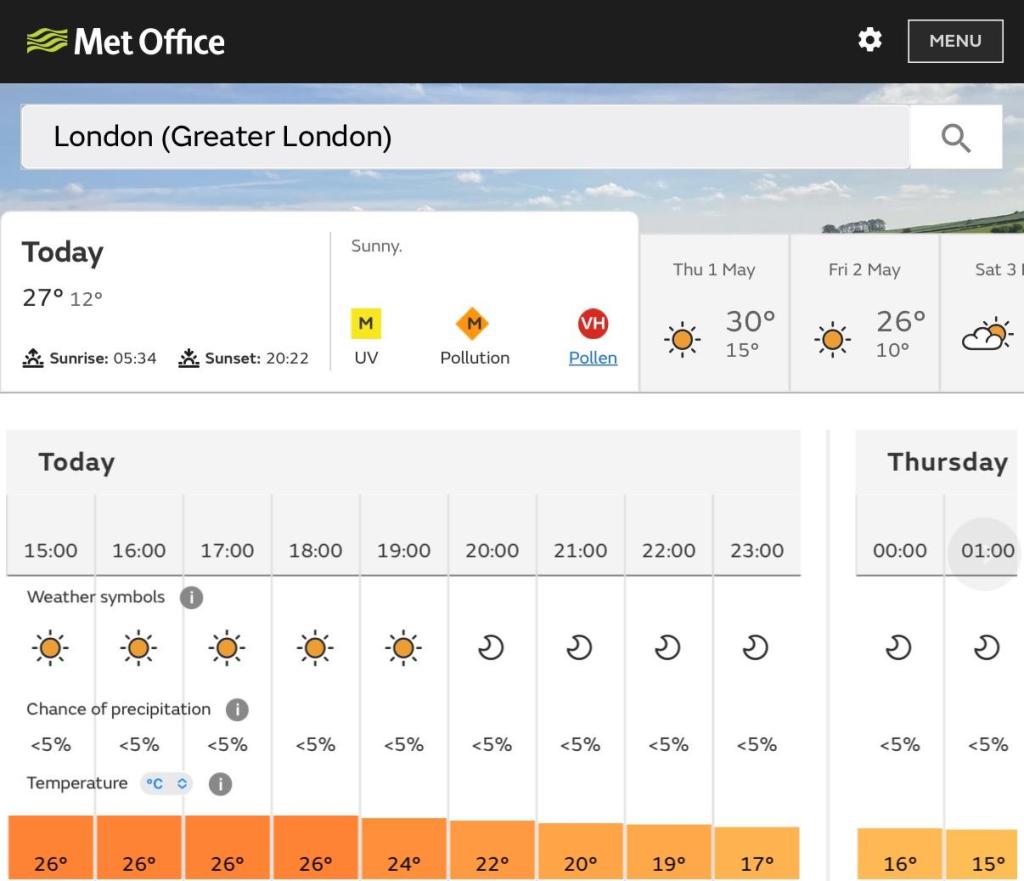Select the Thu 1 May forecast tab
This screenshot has height=881, width=1024.
pos(714,313)
